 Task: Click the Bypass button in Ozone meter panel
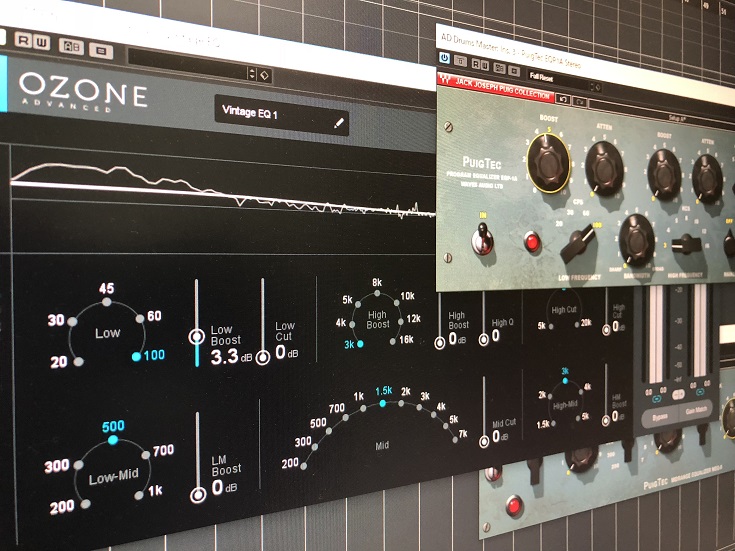[x=660, y=416]
